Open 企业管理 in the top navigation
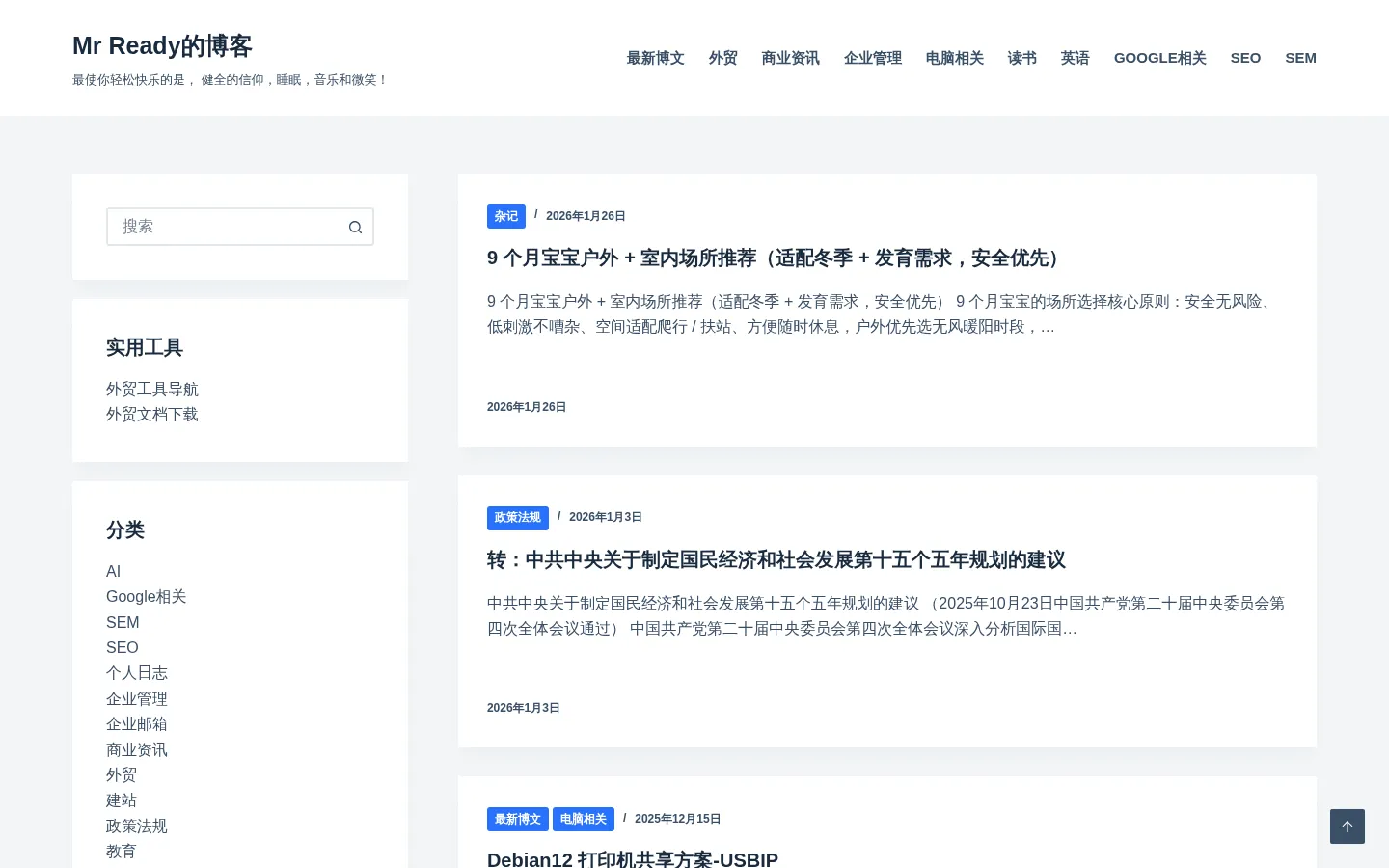 coord(873,58)
